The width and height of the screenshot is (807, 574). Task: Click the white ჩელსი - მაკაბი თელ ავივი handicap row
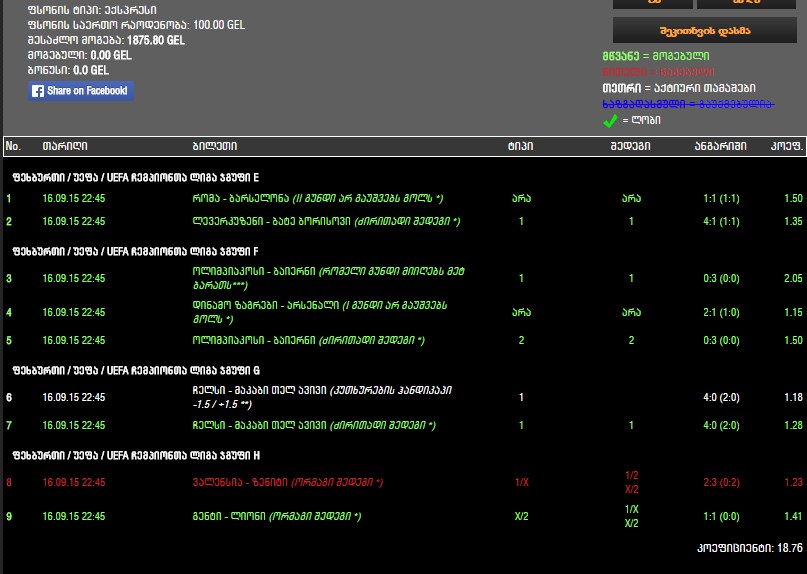[404, 397]
